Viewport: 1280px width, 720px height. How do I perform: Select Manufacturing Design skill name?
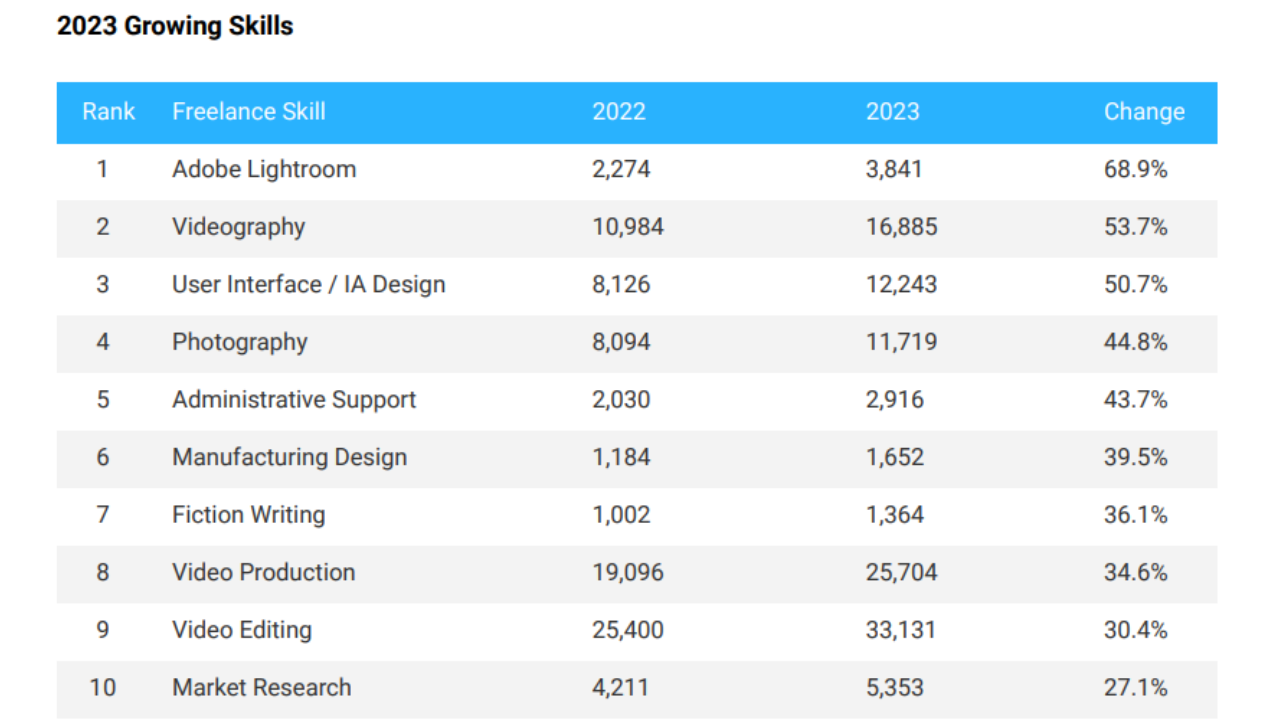tap(290, 457)
